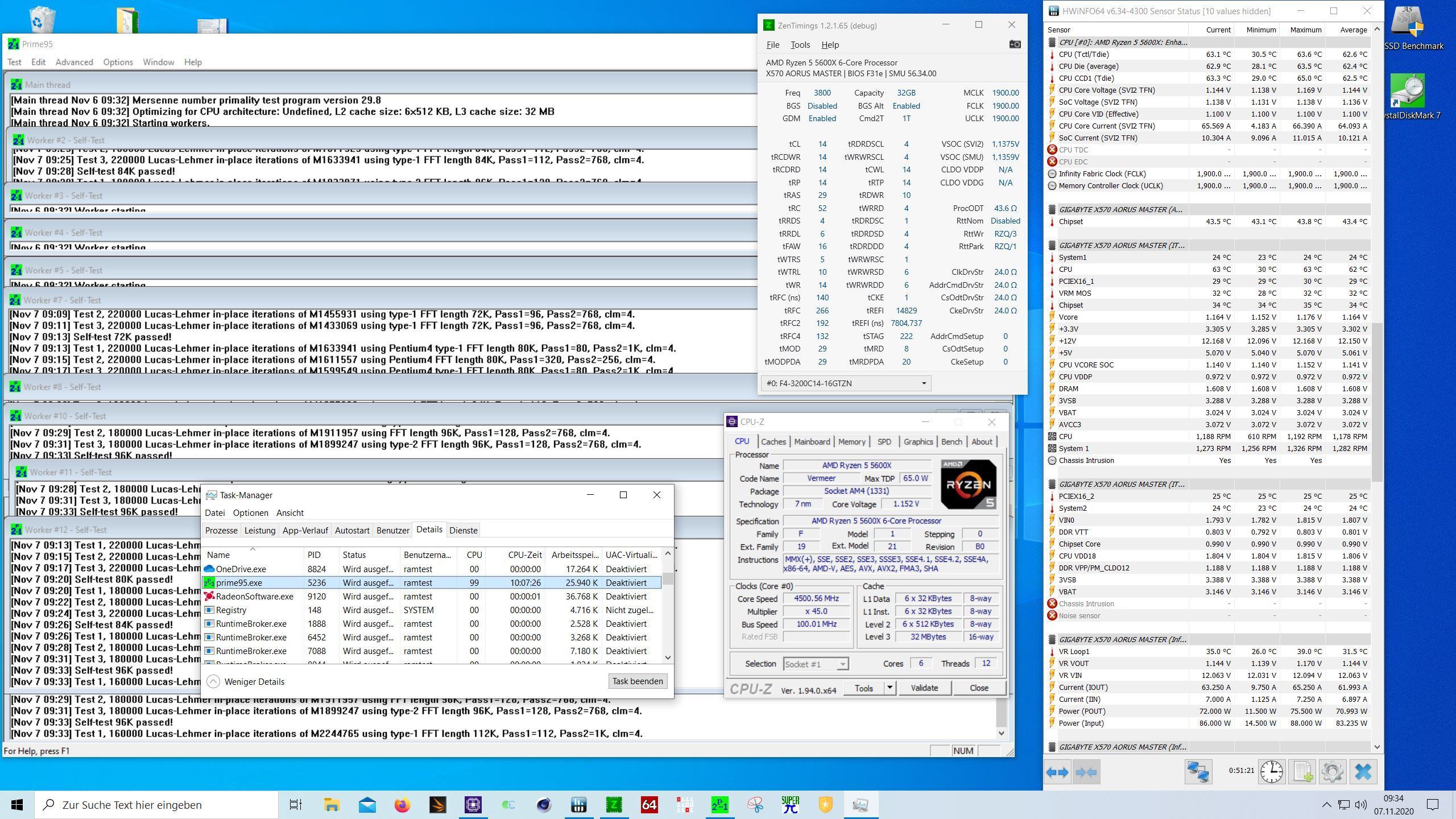Image resolution: width=1456 pixels, height=819 pixels.
Task: Click the Windows Start button
Action: click(x=17, y=804)
